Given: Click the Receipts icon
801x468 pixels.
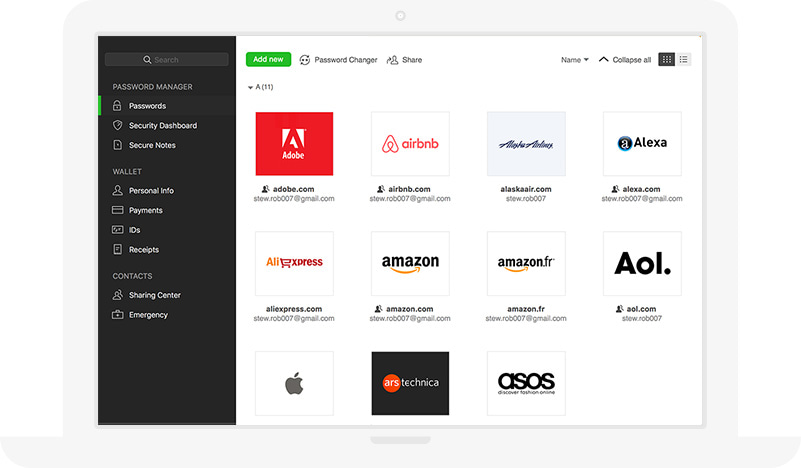Looking at the screenshot, I should pos(117,249).
